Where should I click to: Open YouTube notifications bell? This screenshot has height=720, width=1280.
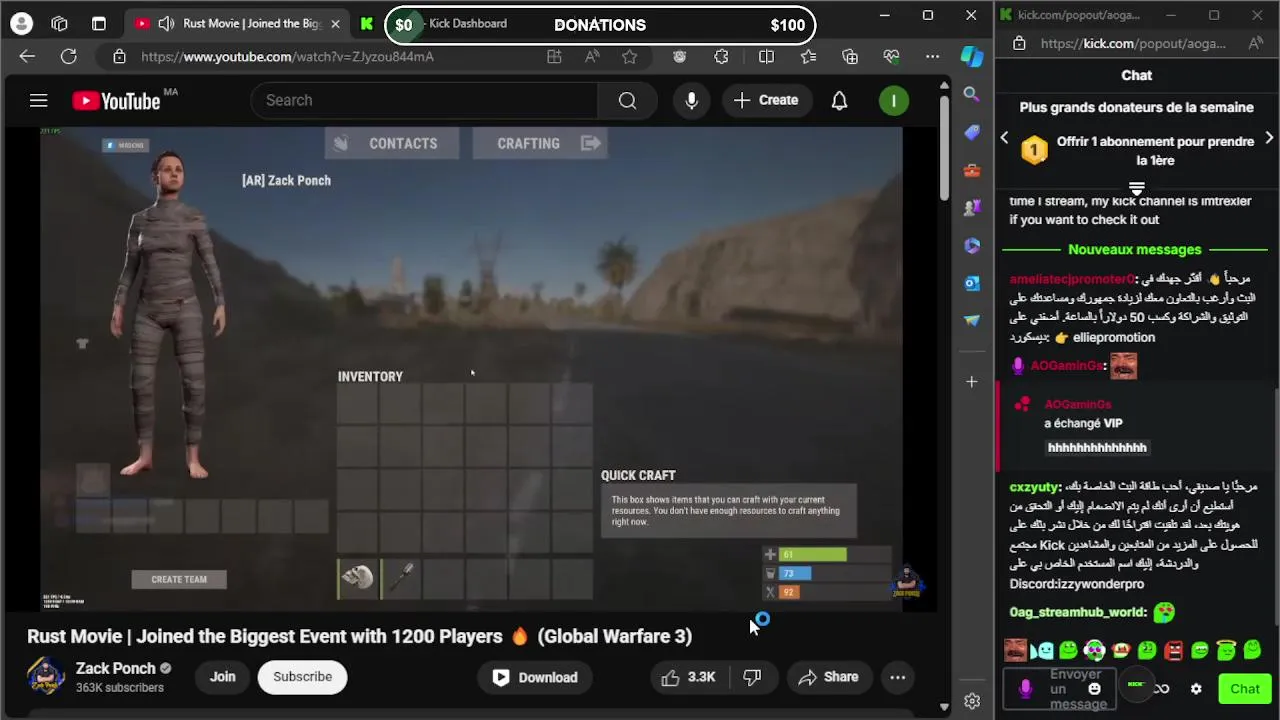[x=839, y=100]
